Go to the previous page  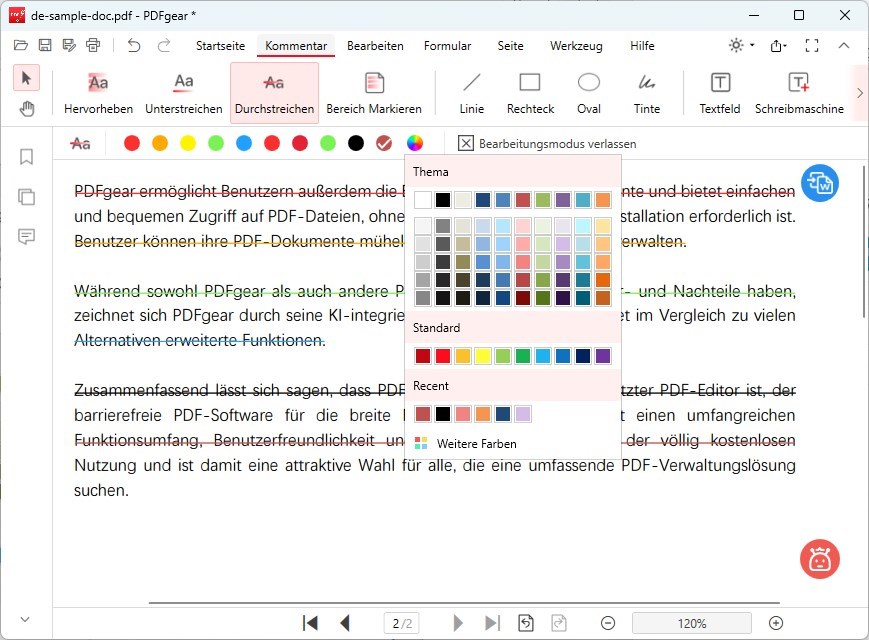[x=345, y=623]
